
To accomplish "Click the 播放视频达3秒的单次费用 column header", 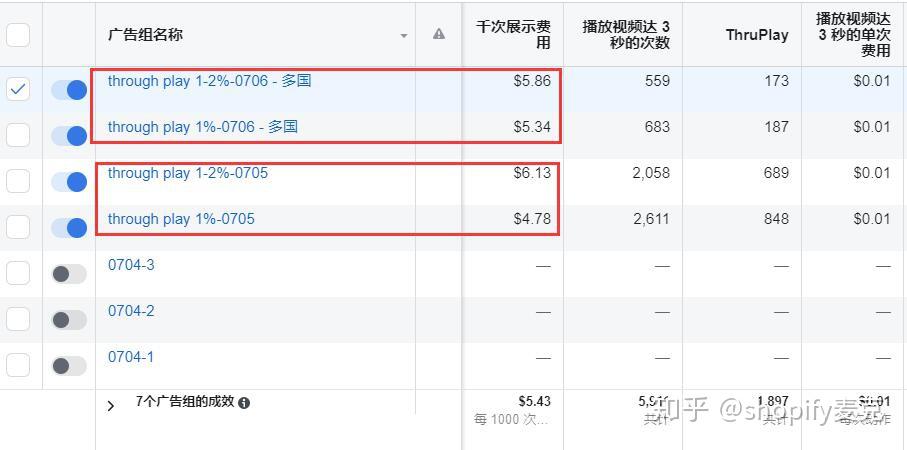I will click(852, 35).
